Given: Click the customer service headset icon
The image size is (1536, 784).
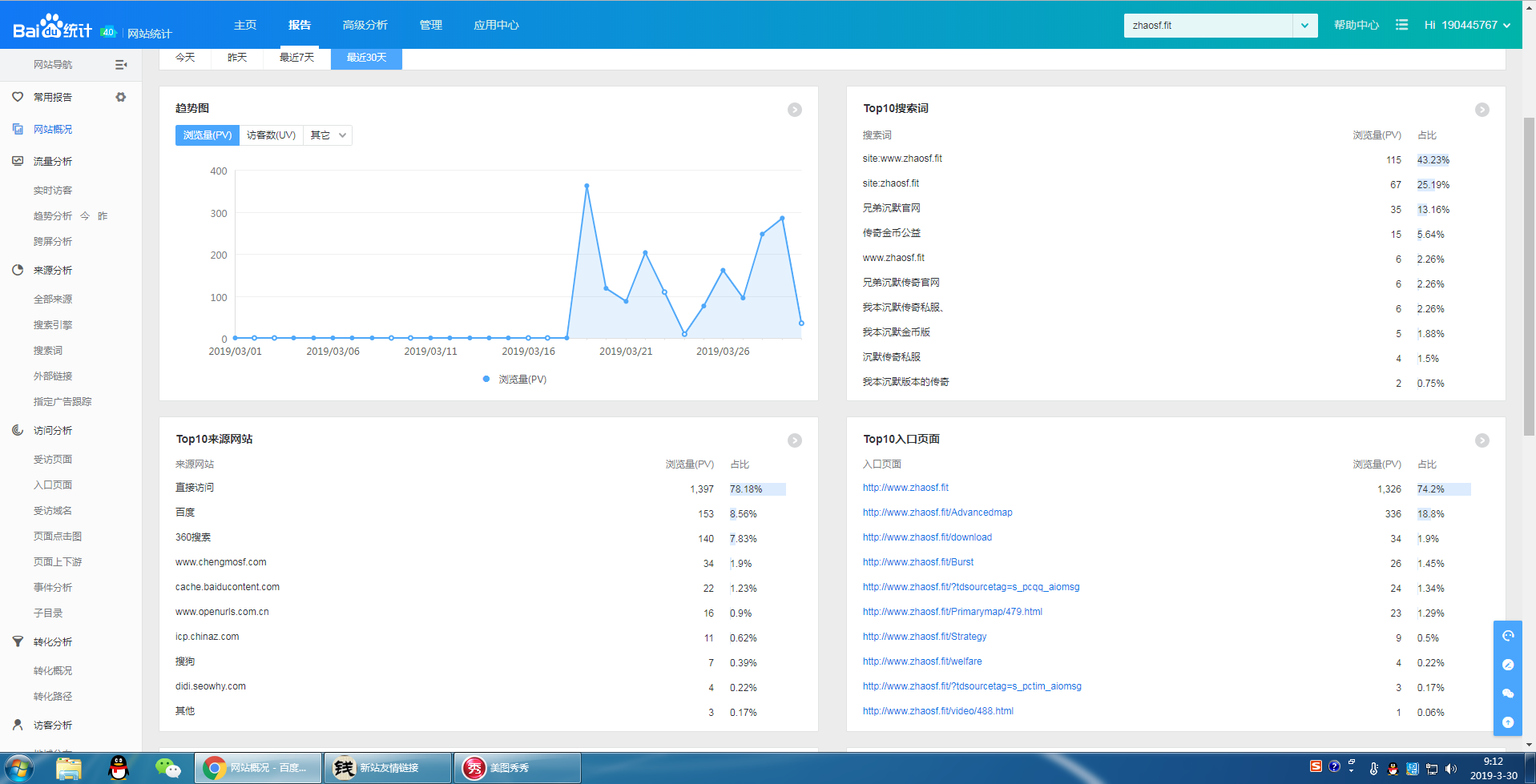Looking at the screenshot, I should click(1507, 636).
